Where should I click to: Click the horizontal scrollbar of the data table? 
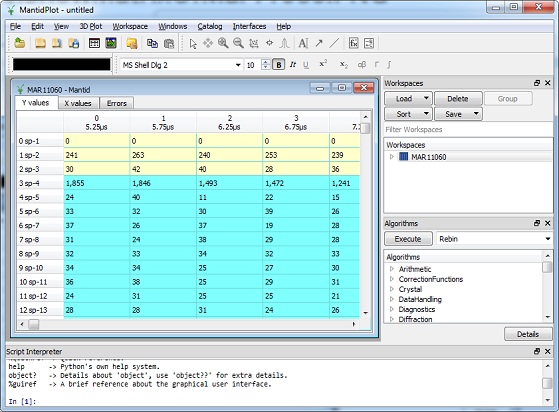pos(188,324)
